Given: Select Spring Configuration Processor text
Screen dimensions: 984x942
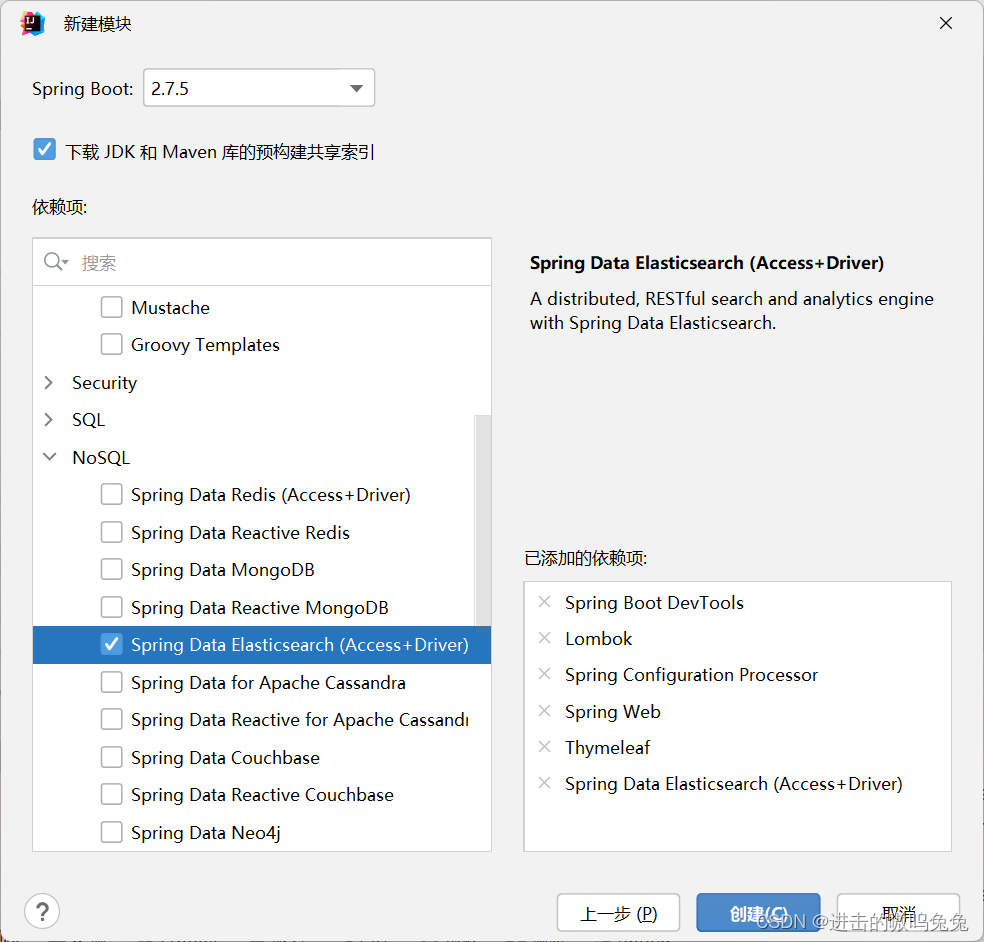Looking at the screenshot, I should [691, 675].
